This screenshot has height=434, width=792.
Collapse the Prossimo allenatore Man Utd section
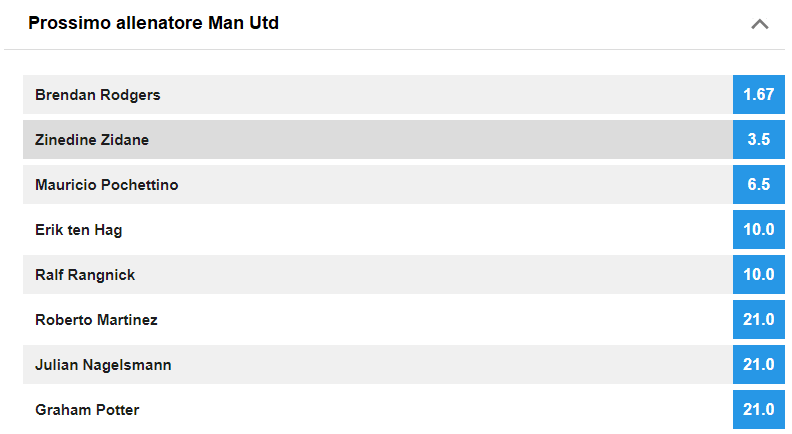pos(759,24)
